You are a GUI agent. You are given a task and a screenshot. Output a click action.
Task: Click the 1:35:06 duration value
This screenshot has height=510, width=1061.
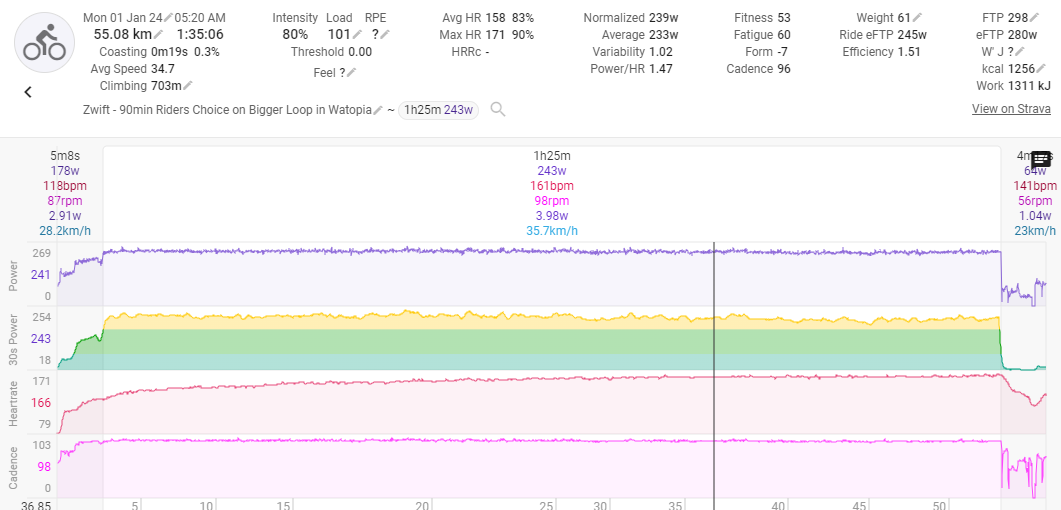(200, 34)
